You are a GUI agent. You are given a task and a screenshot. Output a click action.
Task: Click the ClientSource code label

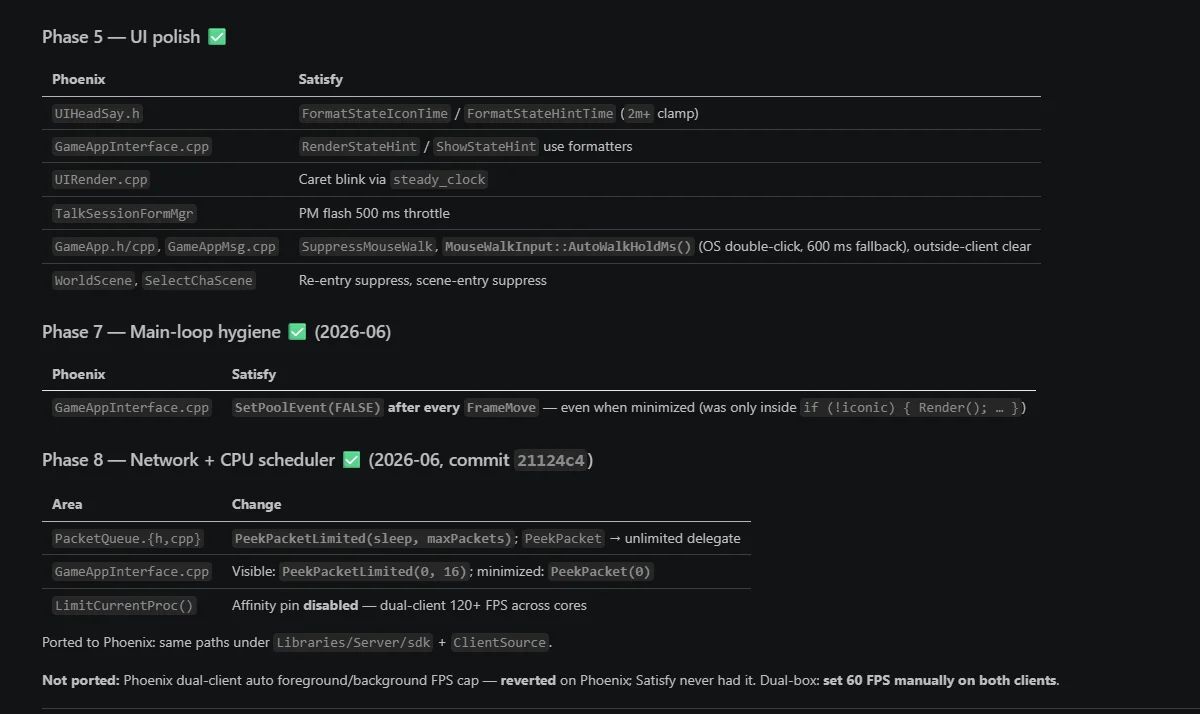pyautogui.click(x=500, y=643)
